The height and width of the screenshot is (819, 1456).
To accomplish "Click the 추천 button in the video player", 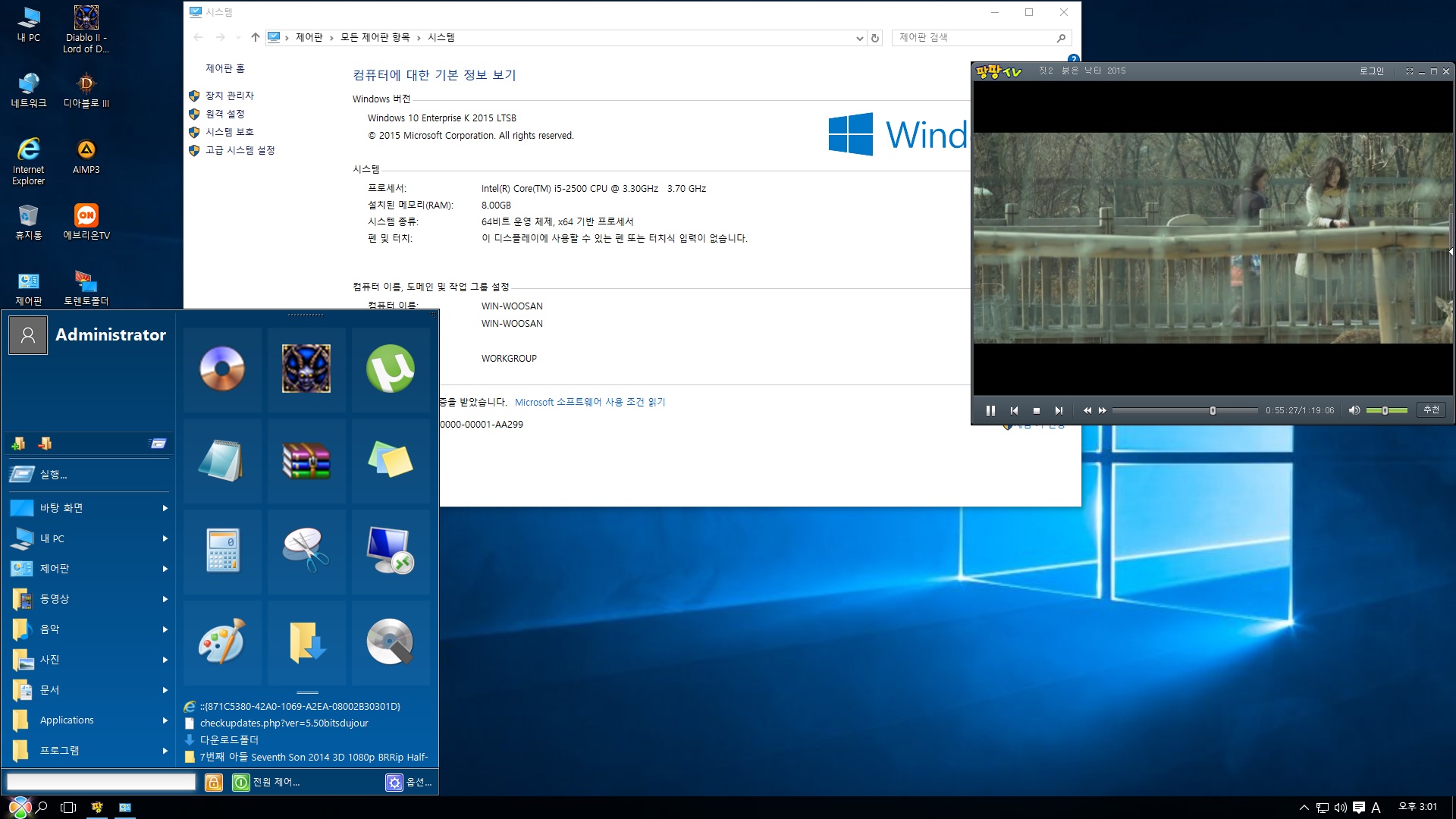I will [1431, 409].
